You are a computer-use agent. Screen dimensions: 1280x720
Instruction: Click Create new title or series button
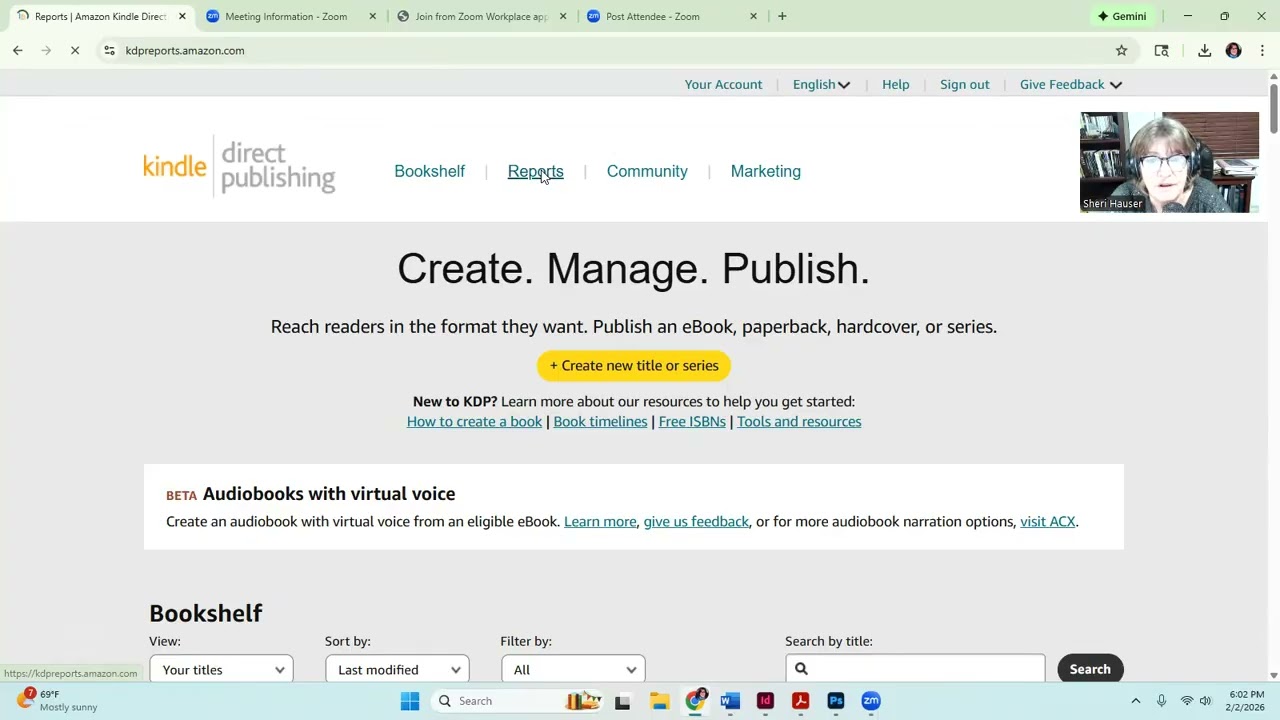(634, 366)
